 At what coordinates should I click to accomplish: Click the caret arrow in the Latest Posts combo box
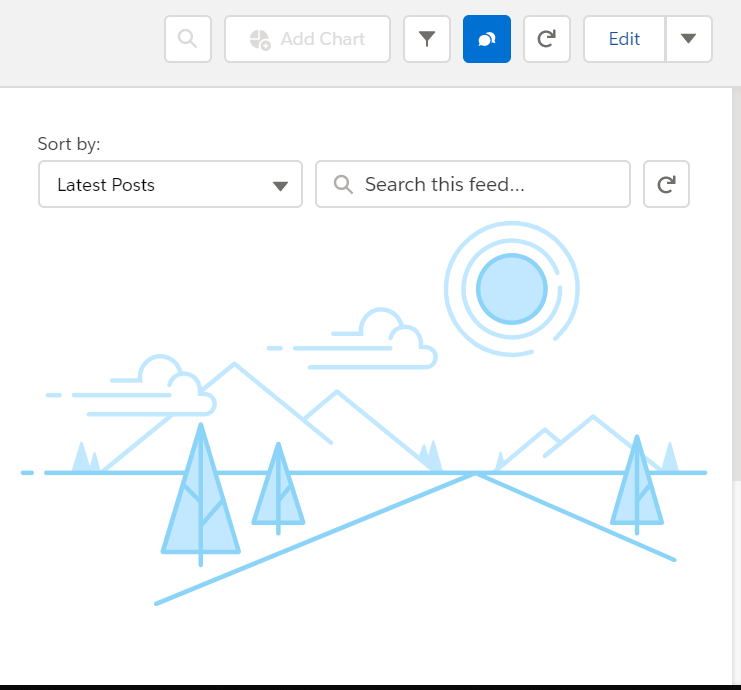tap(280, 186)
